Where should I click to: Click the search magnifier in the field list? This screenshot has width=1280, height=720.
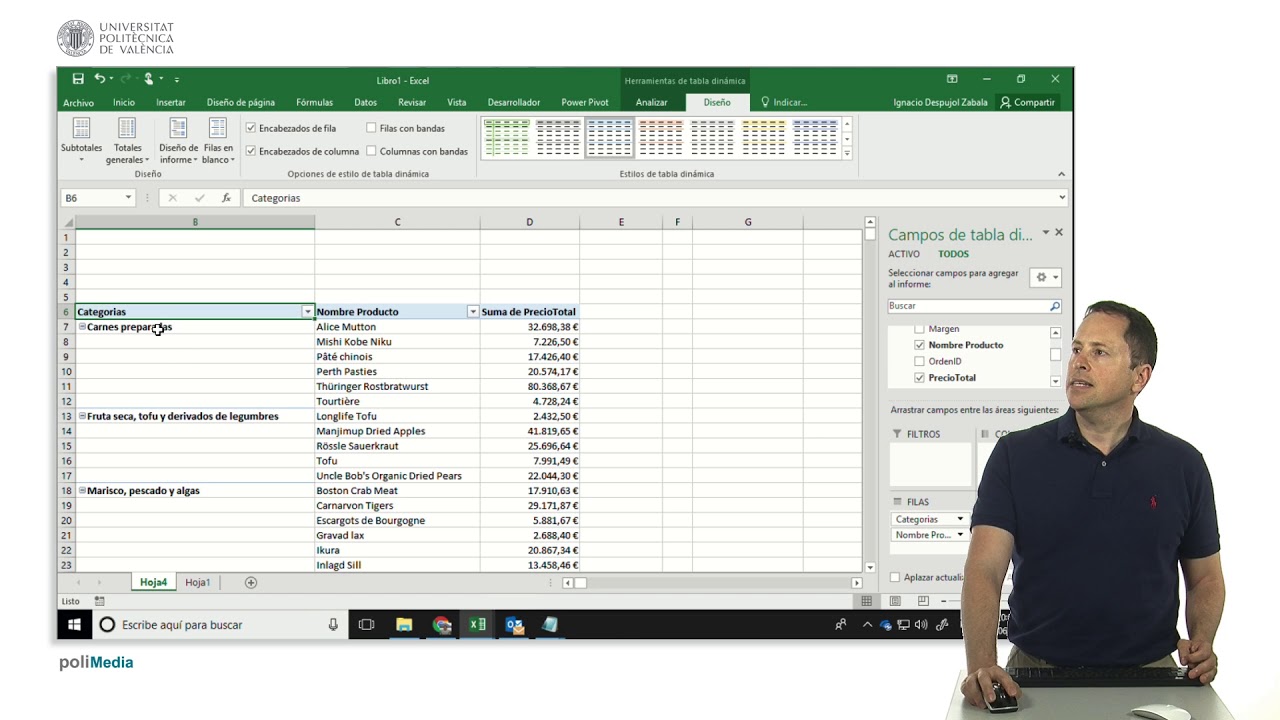click(1054, 306)
